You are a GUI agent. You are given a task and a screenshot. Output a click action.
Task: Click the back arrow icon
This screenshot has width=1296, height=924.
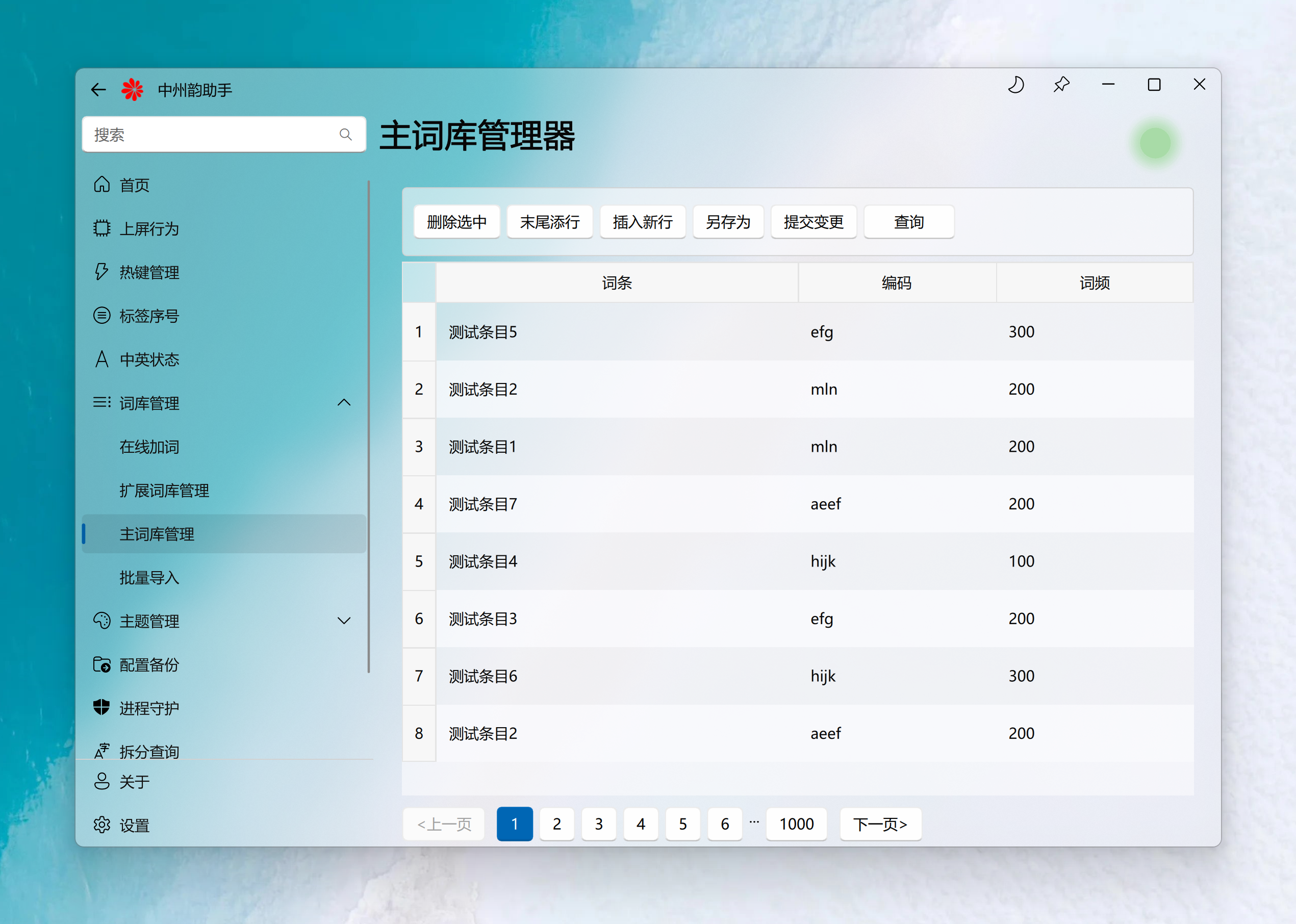98,89
